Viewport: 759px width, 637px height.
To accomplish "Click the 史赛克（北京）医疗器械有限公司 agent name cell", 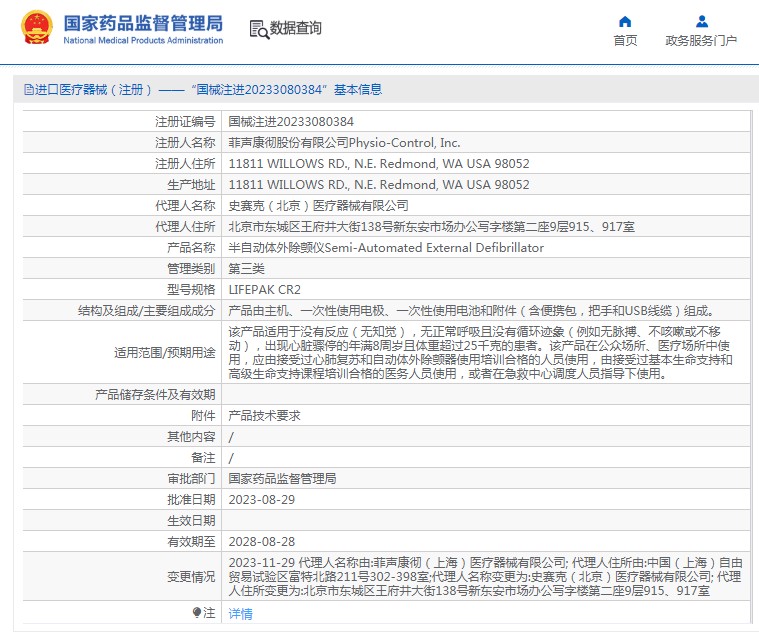I will pos(318,205).
